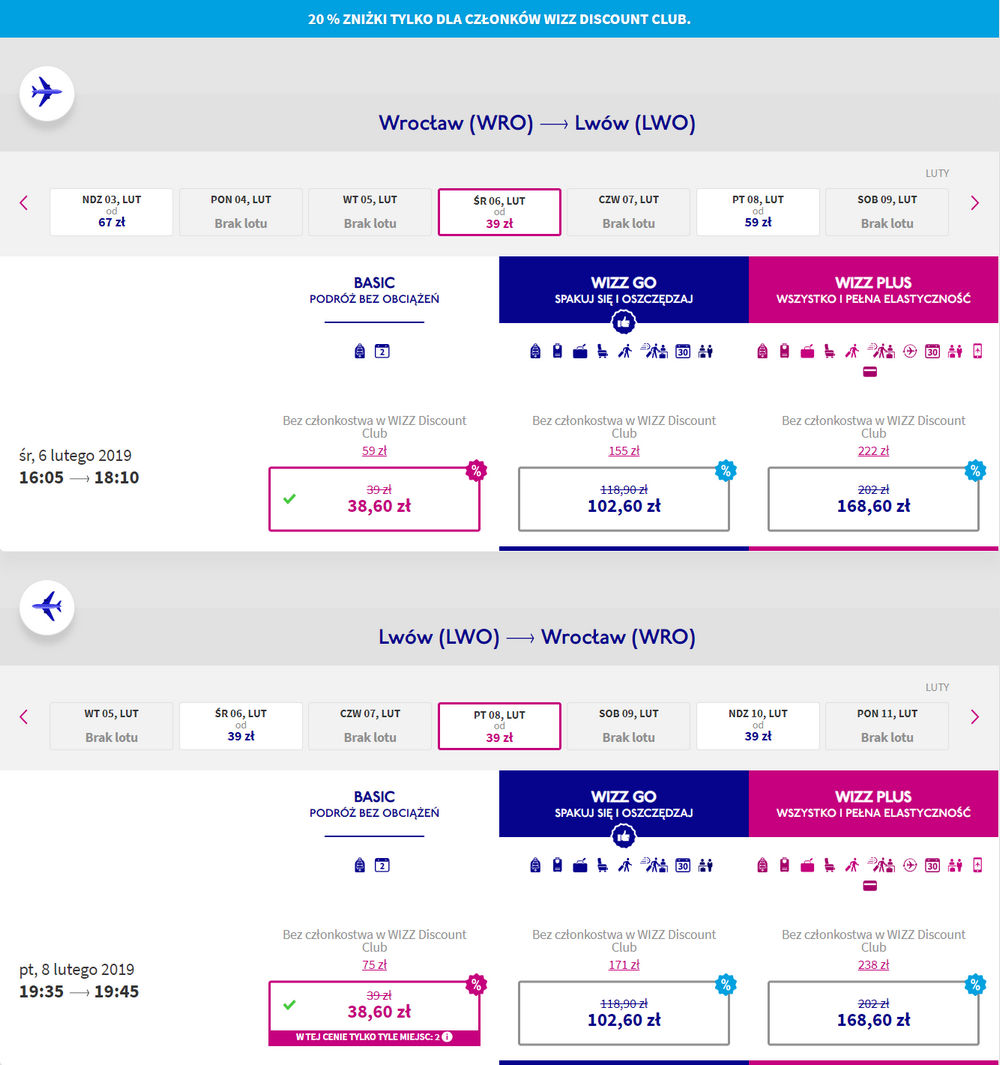Click seat icon in outbound WIZZ PLUS
This screenshot has width=1000, height=1065.
829,351
